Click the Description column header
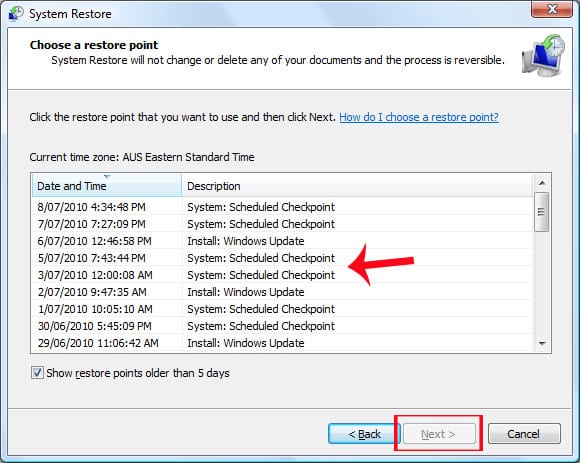This screenshot has height=463, width=580. [357, 186]
